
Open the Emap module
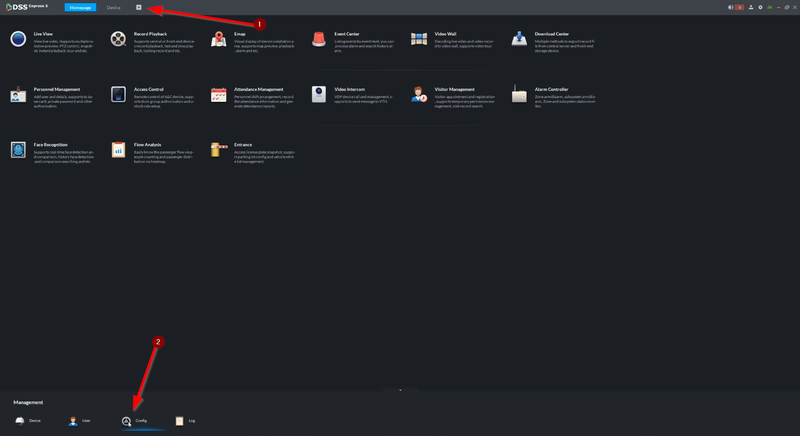coord(253,41)
